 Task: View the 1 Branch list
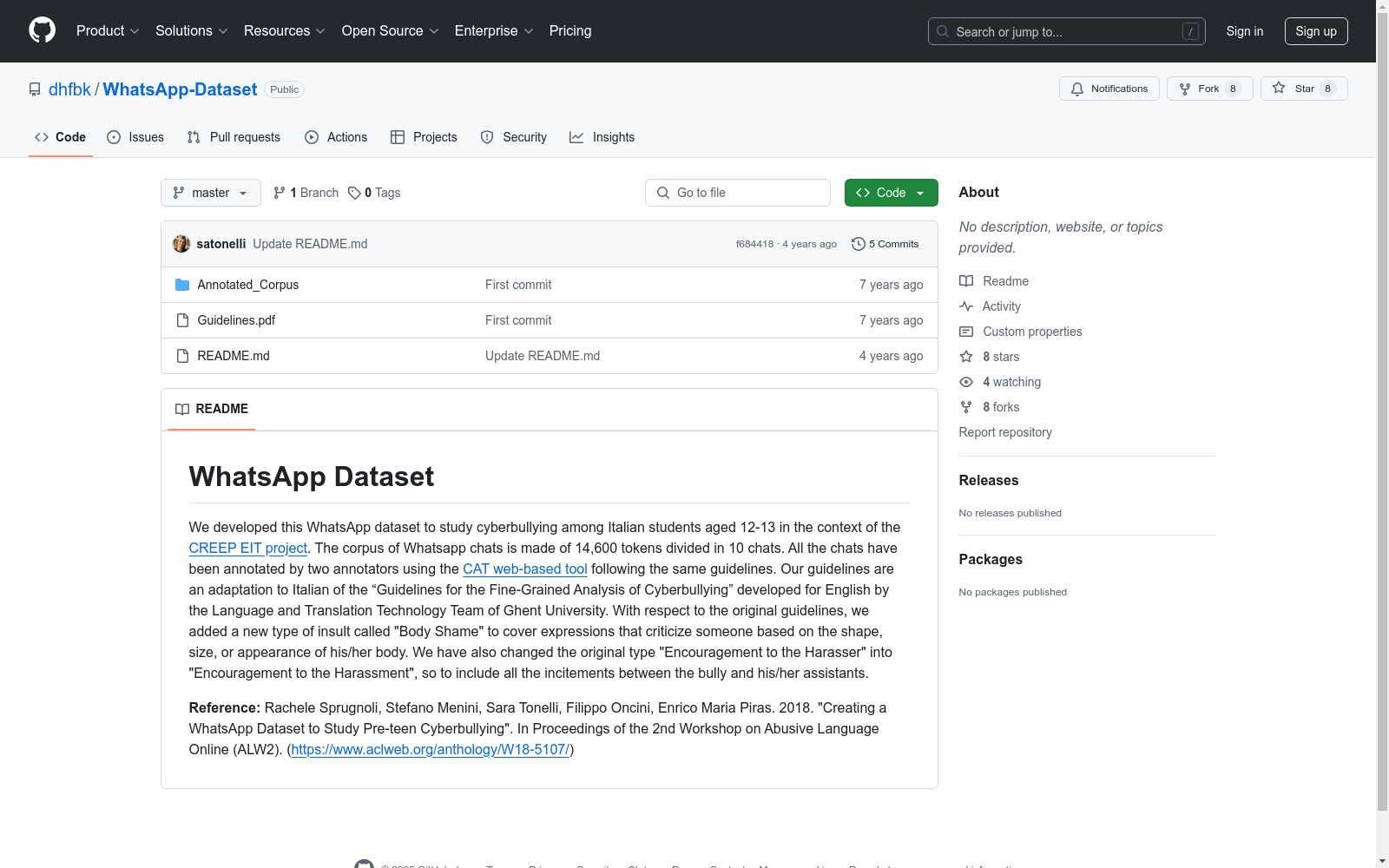[x=306, y=193]
